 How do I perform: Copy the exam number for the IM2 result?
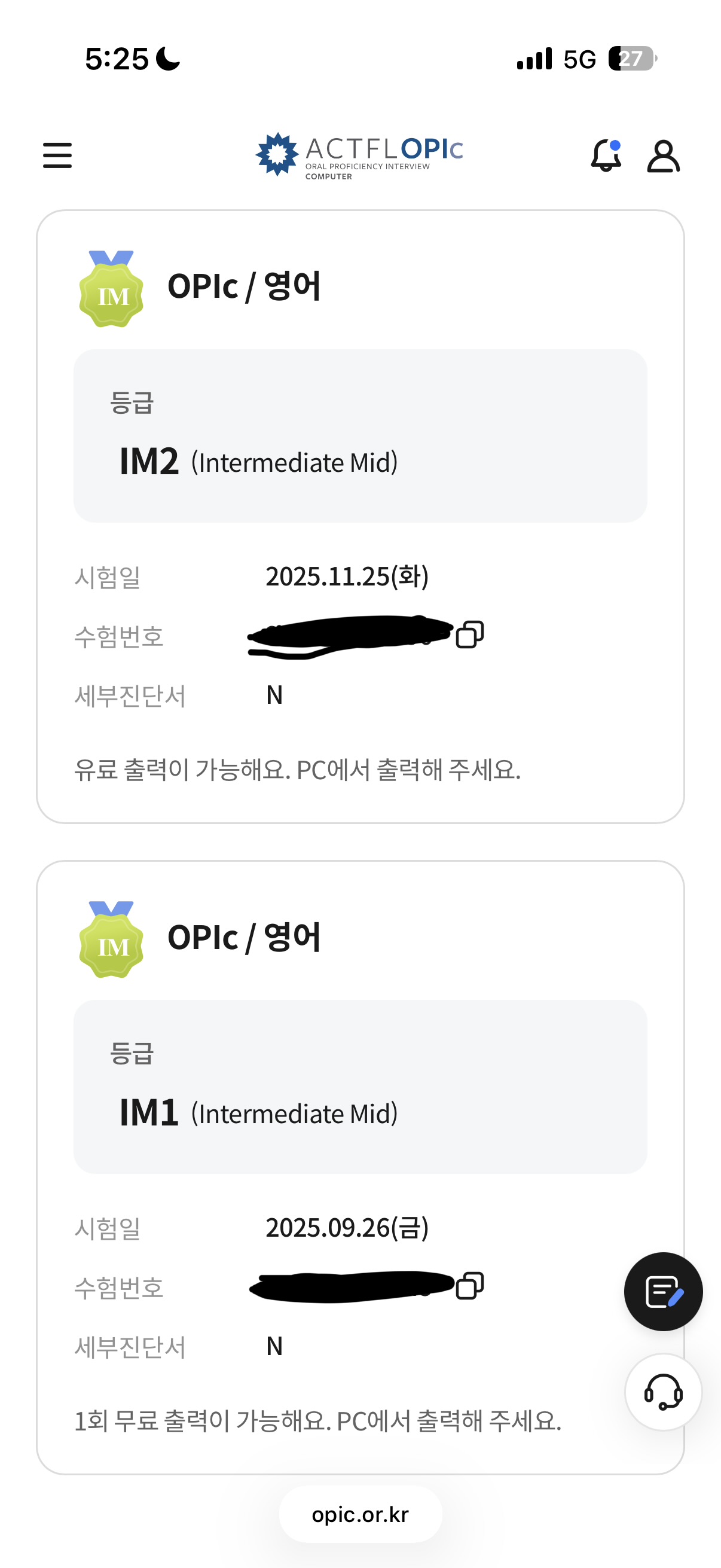click(x=470, y=634)
